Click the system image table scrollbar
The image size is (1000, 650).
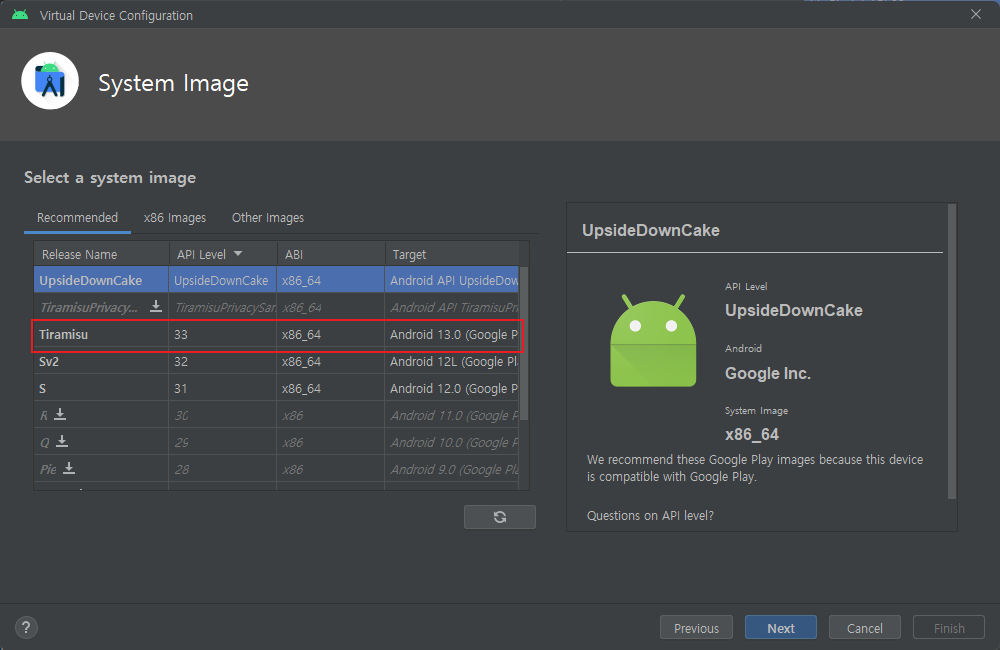pos(524,343)
